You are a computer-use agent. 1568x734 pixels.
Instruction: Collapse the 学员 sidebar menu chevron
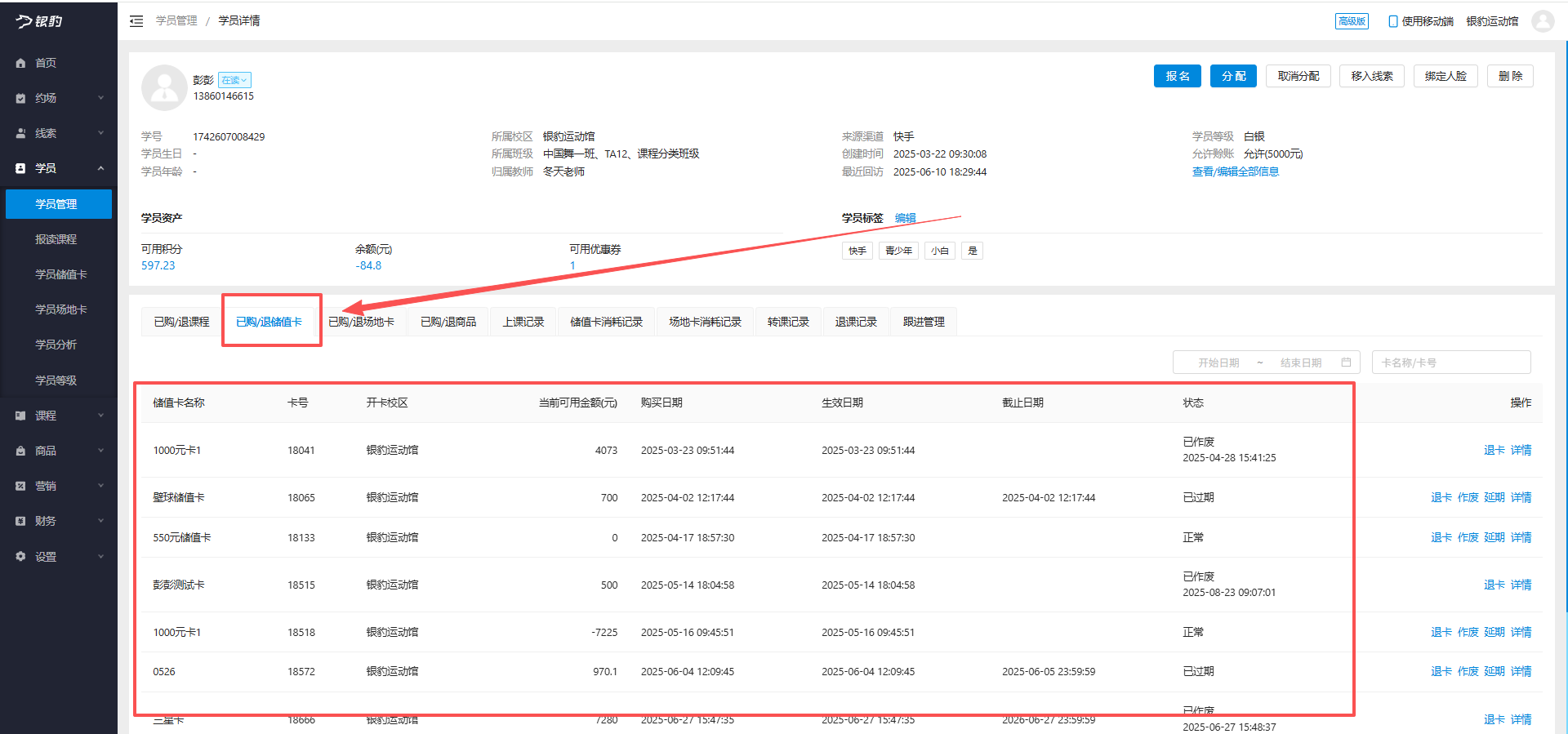point(100,168)
